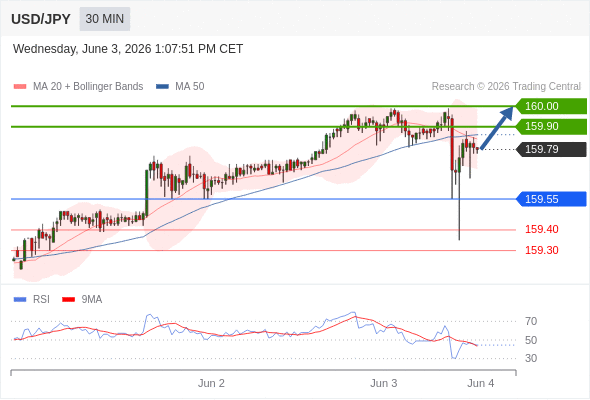This screenshot has height=400, width=590.
Task: Click the 'Jun 2' date axis label
Action: [211, 383]
